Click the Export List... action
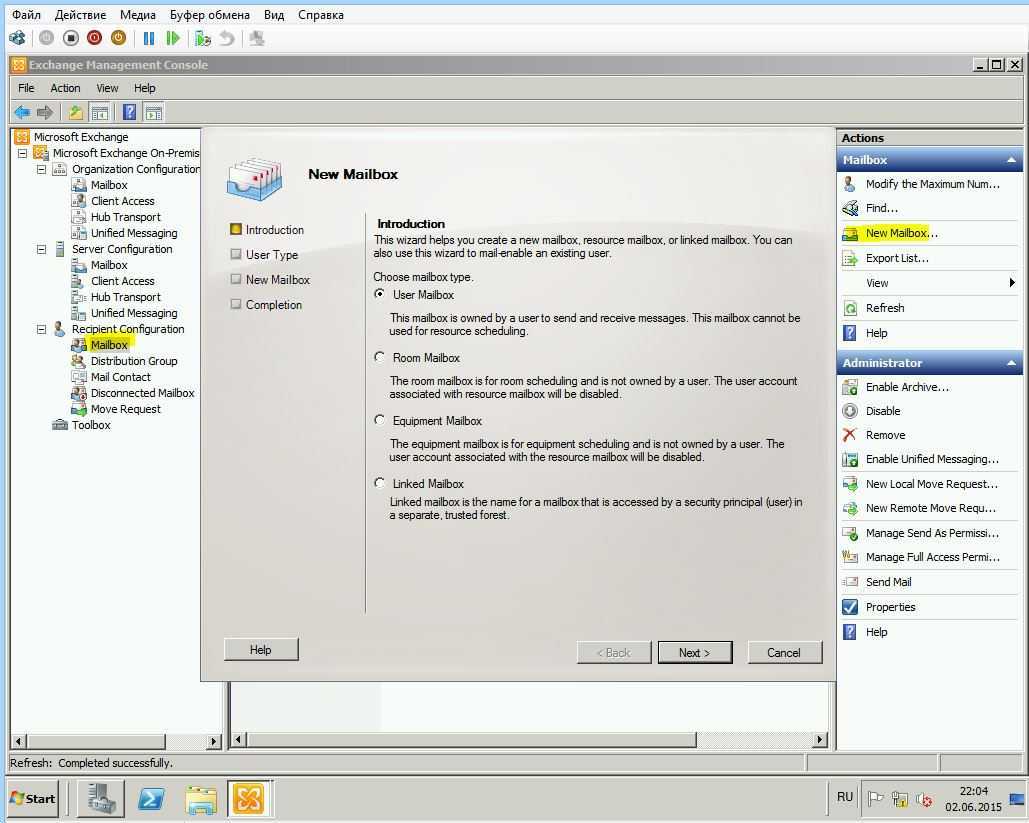1029x823 pixels. [896, 258]
